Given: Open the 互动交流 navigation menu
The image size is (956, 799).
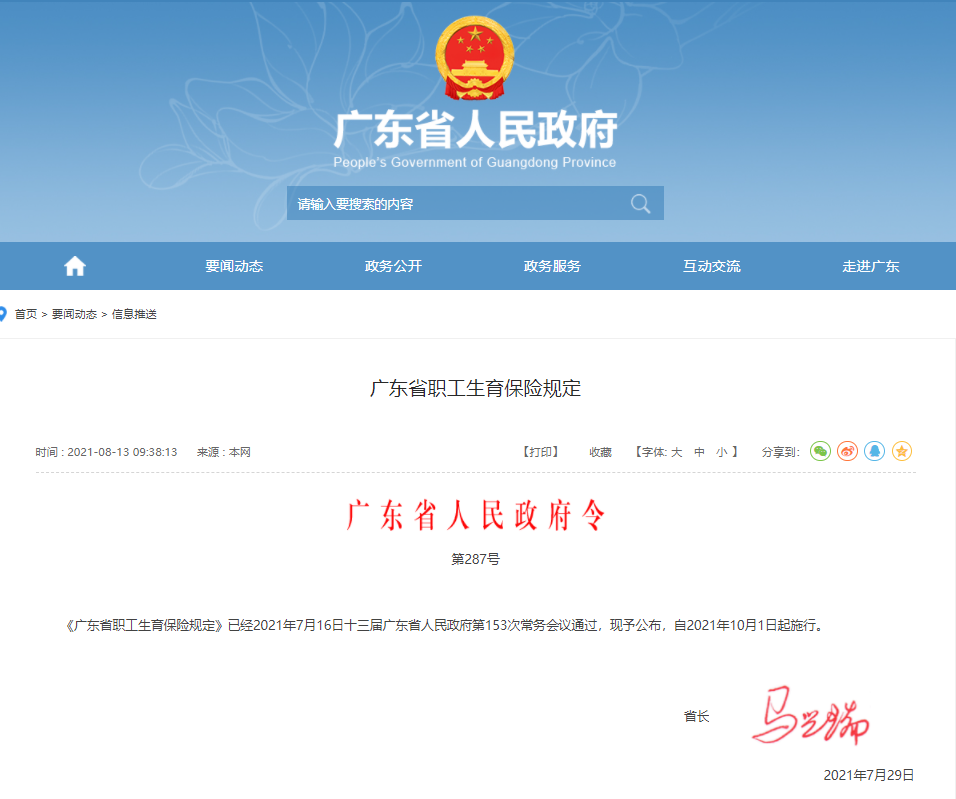Looking at the screenshot, I should tap(711, 266).
